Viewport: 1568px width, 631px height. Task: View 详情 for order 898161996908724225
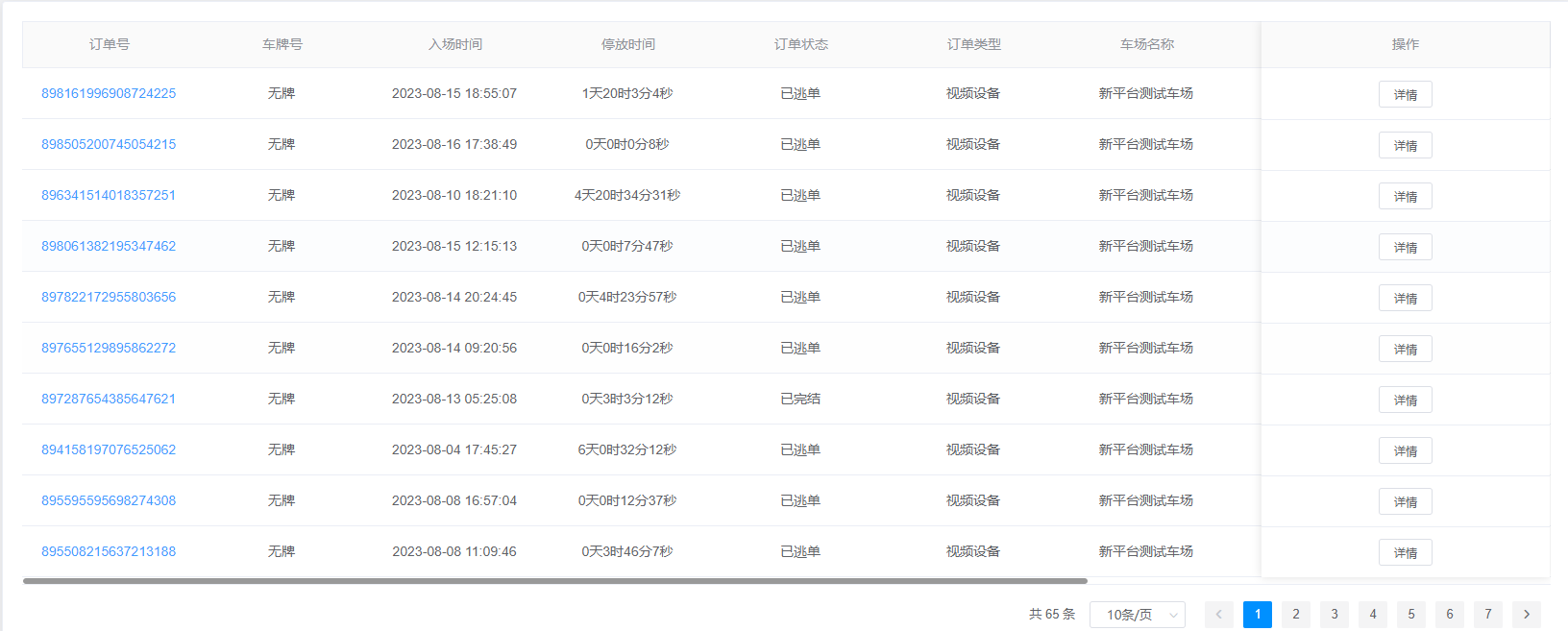coord(1405,94)
